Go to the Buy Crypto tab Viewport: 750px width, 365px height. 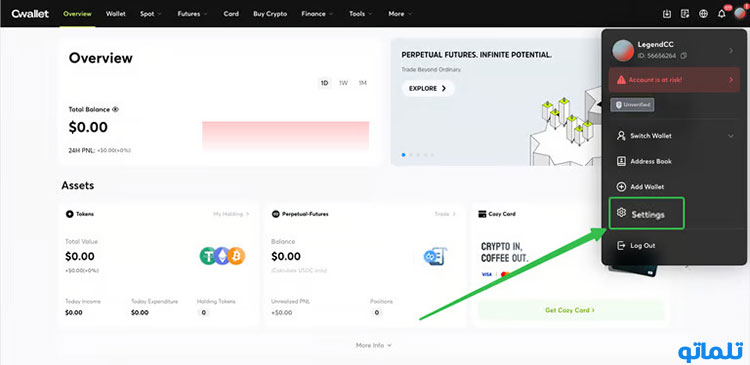coord(270,14)
